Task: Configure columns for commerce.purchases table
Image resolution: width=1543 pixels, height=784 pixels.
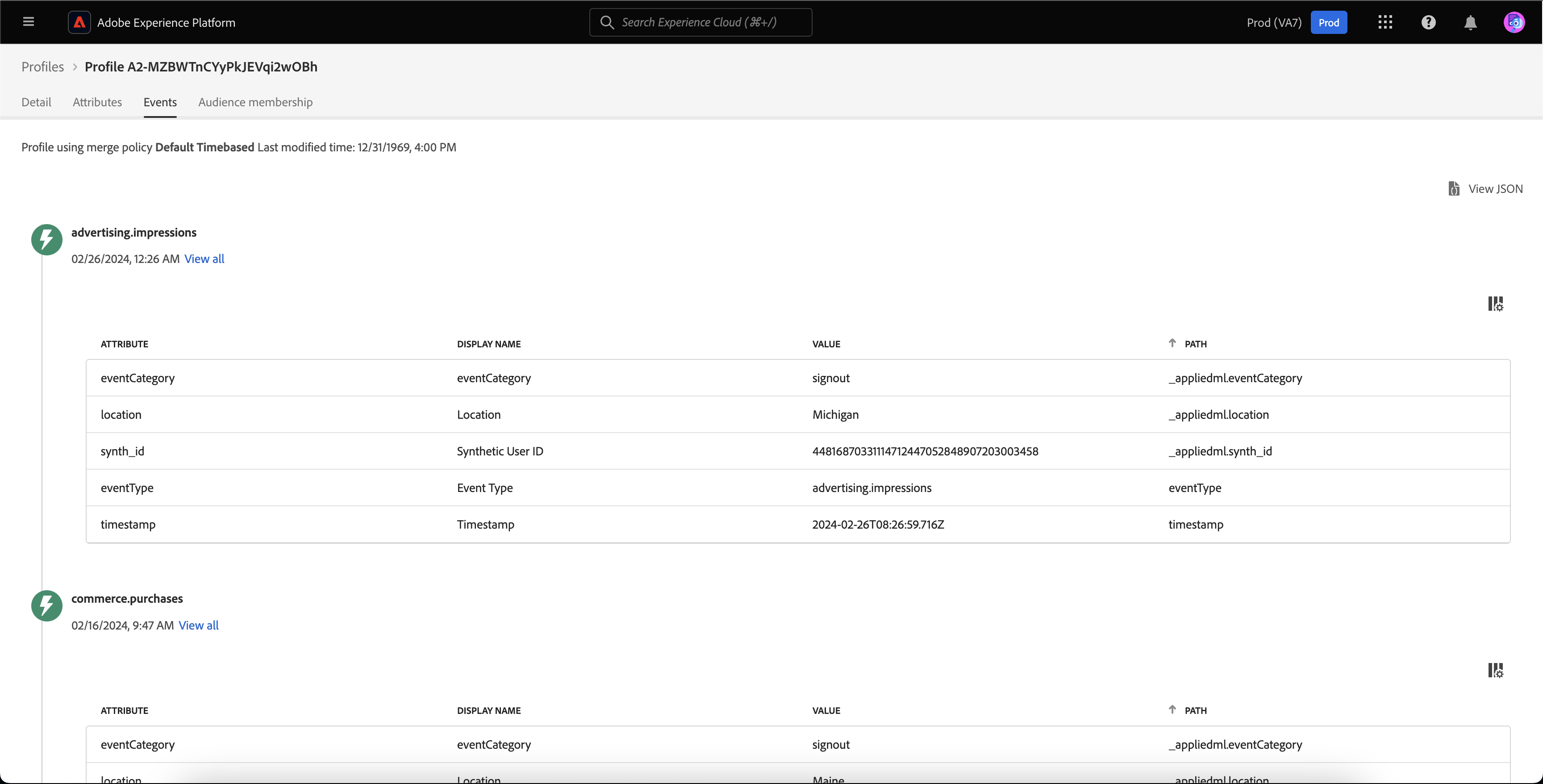Action: 1495,670
